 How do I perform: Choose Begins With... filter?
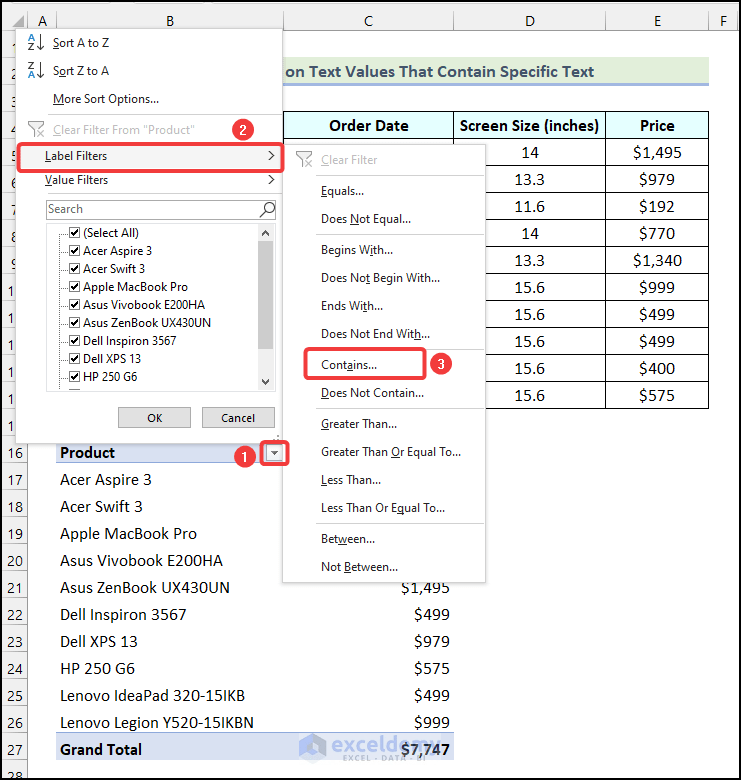pos(357,250)
